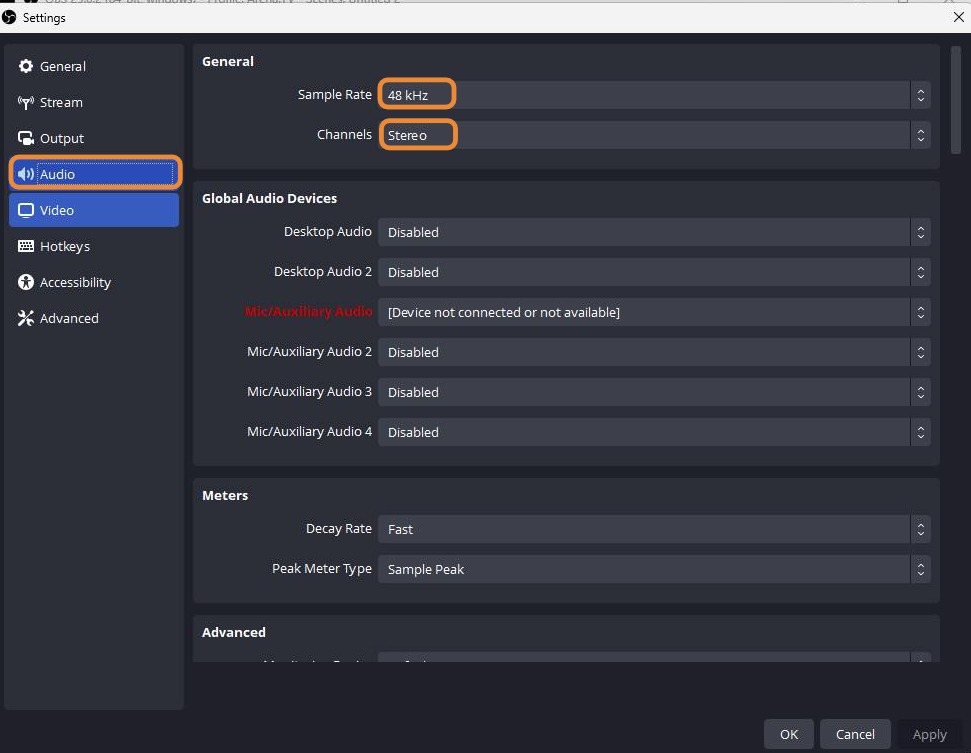Click the Meters section heading
This screenshot has height=753, width=971.
pos(225,495)
